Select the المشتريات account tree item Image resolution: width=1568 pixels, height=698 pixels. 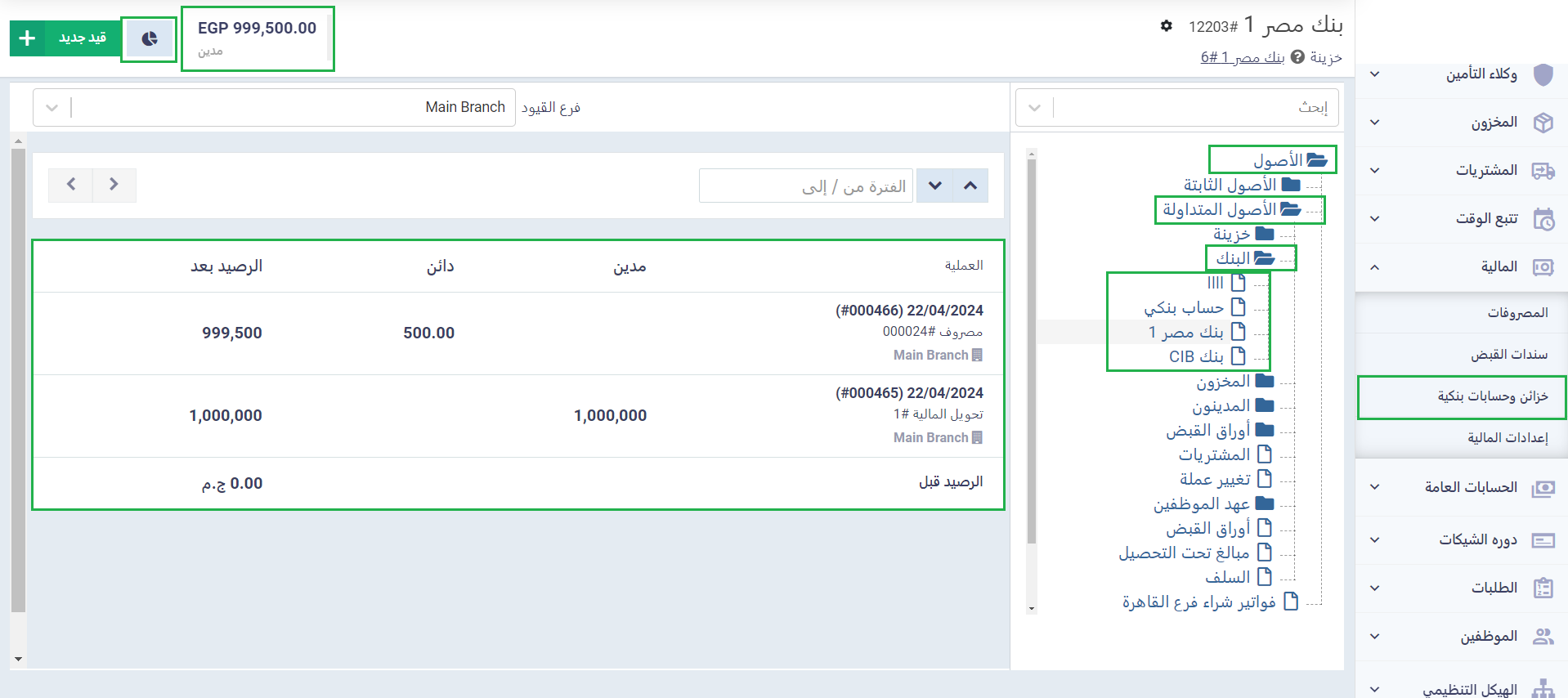[x=1215, y=455]
